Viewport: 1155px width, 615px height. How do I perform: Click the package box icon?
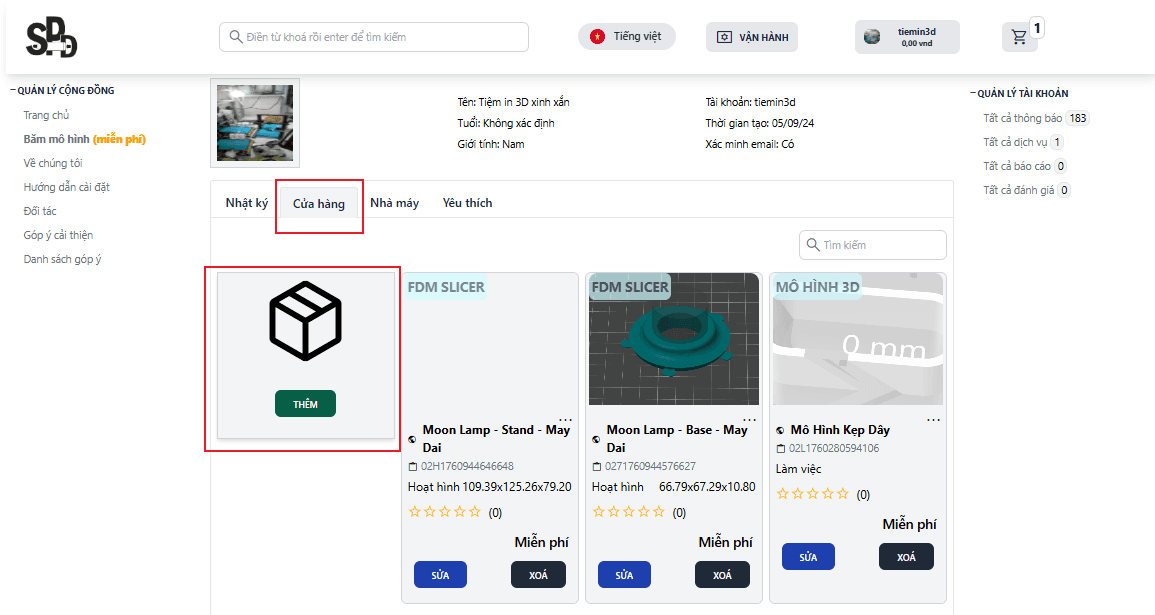tap(305, 321)
